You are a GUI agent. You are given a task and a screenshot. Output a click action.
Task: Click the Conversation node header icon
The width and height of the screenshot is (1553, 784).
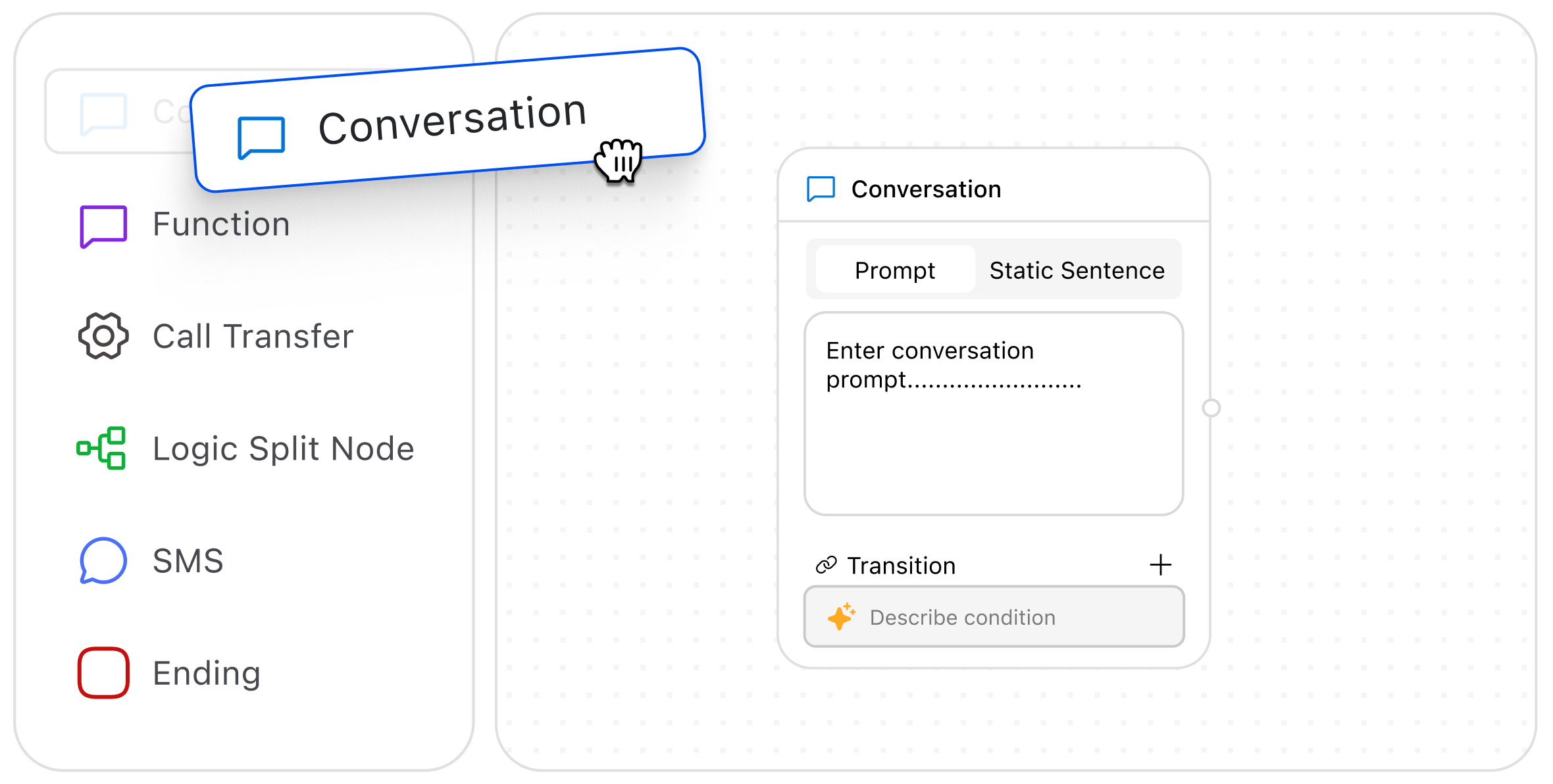[821, 189]
